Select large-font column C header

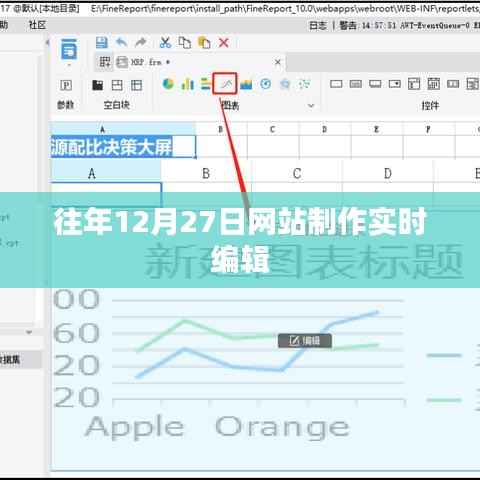pos(297,174)
